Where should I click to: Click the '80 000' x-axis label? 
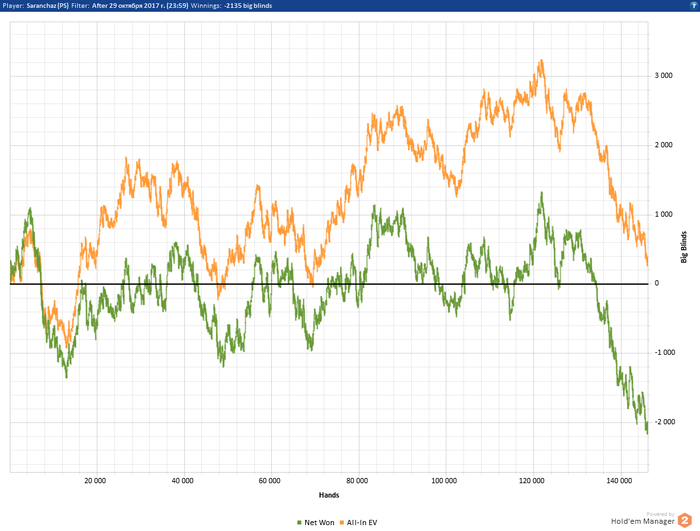pos(357,481)
